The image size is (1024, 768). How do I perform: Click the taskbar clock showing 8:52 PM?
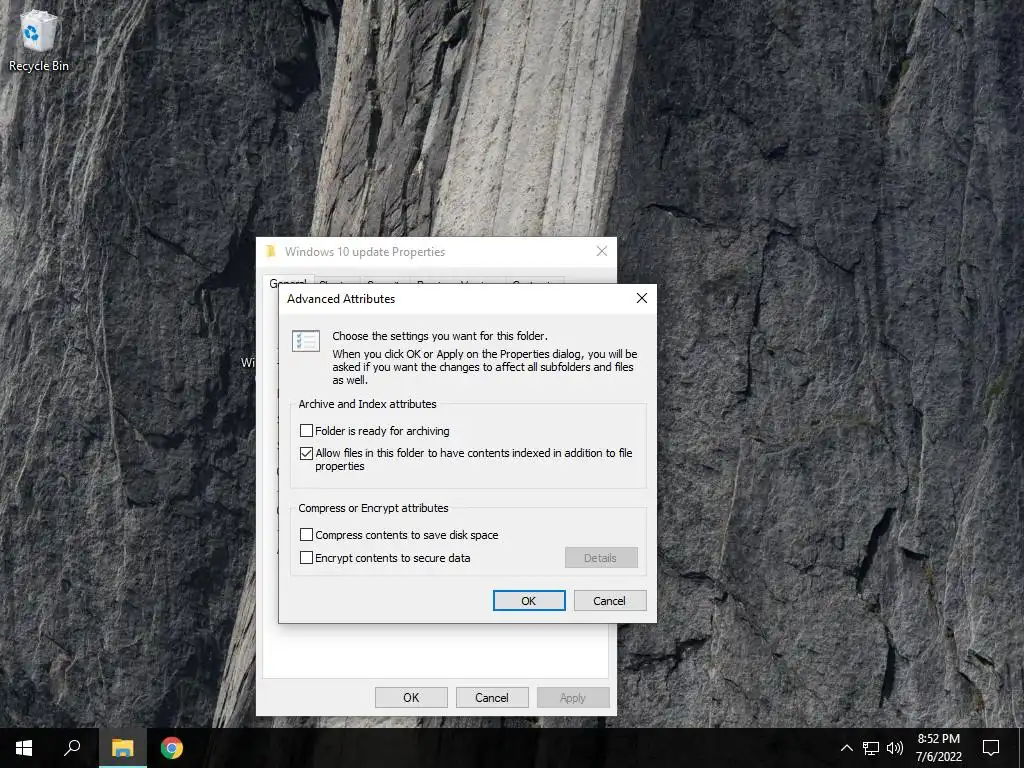coord(938,748)
